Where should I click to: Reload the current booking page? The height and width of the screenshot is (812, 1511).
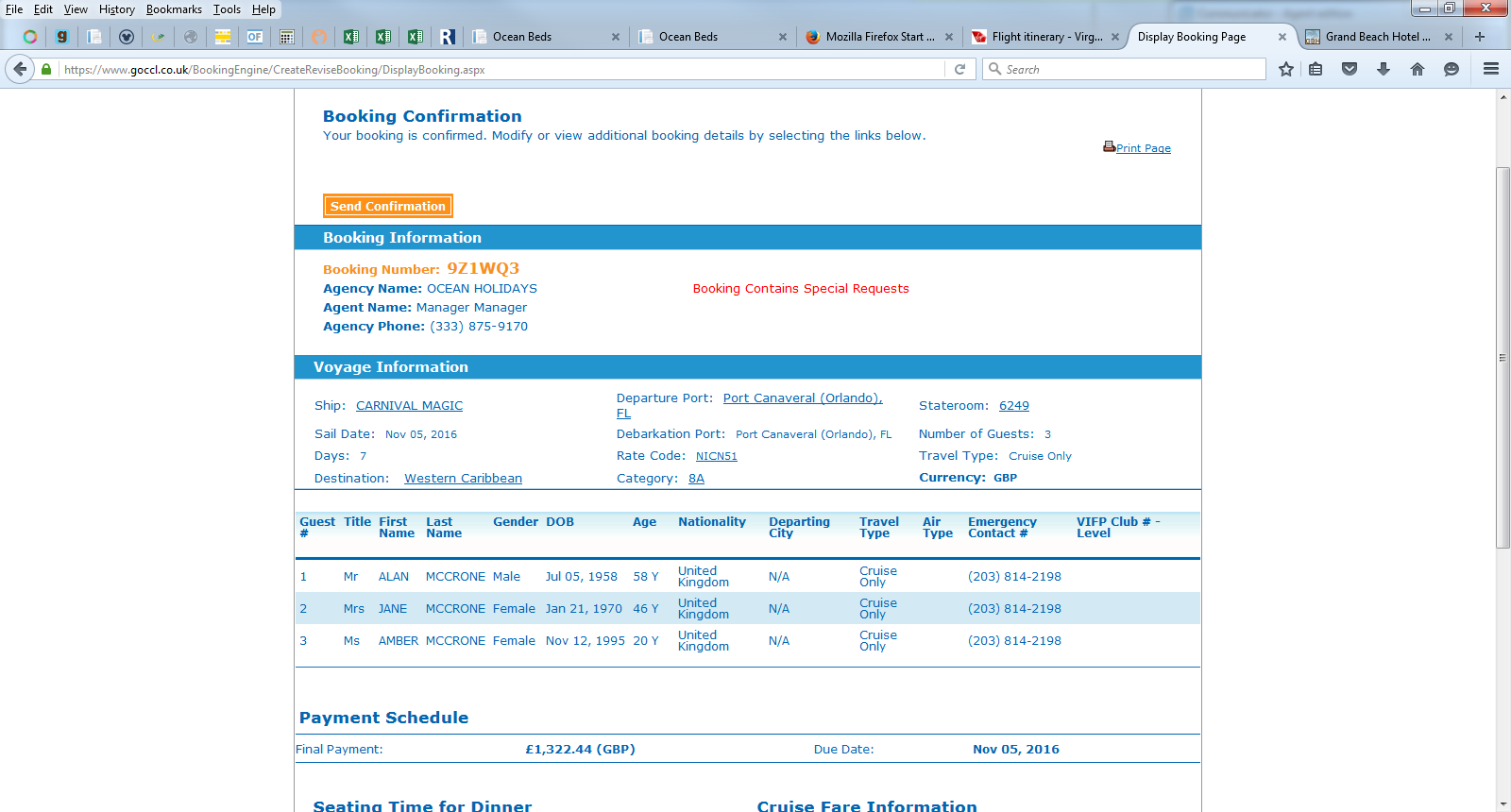[959, 69]
